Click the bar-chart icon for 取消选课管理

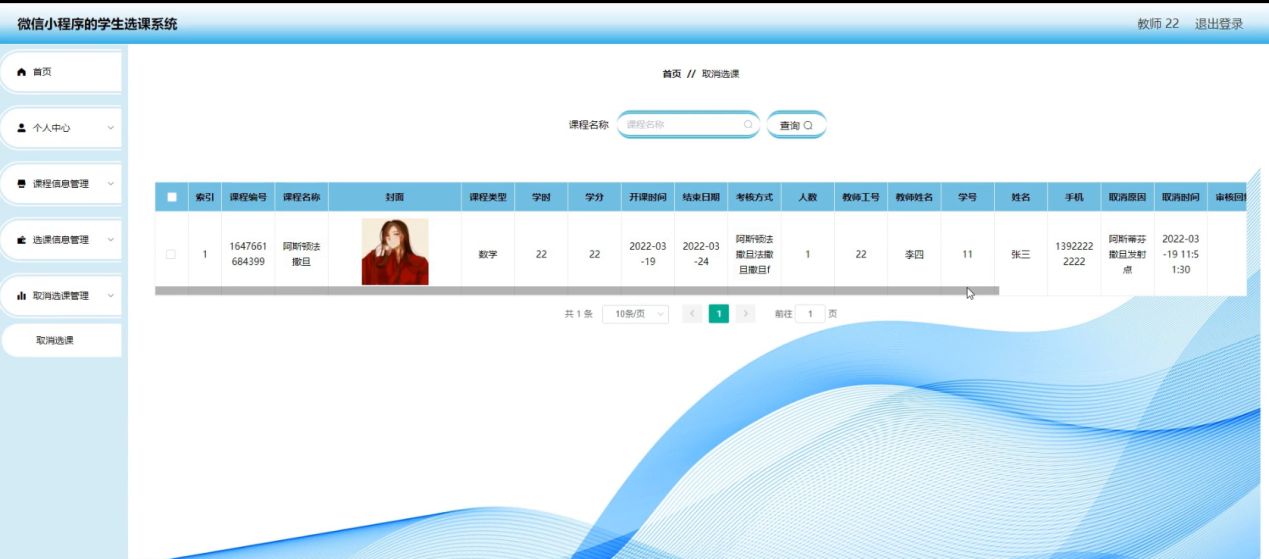21,296
